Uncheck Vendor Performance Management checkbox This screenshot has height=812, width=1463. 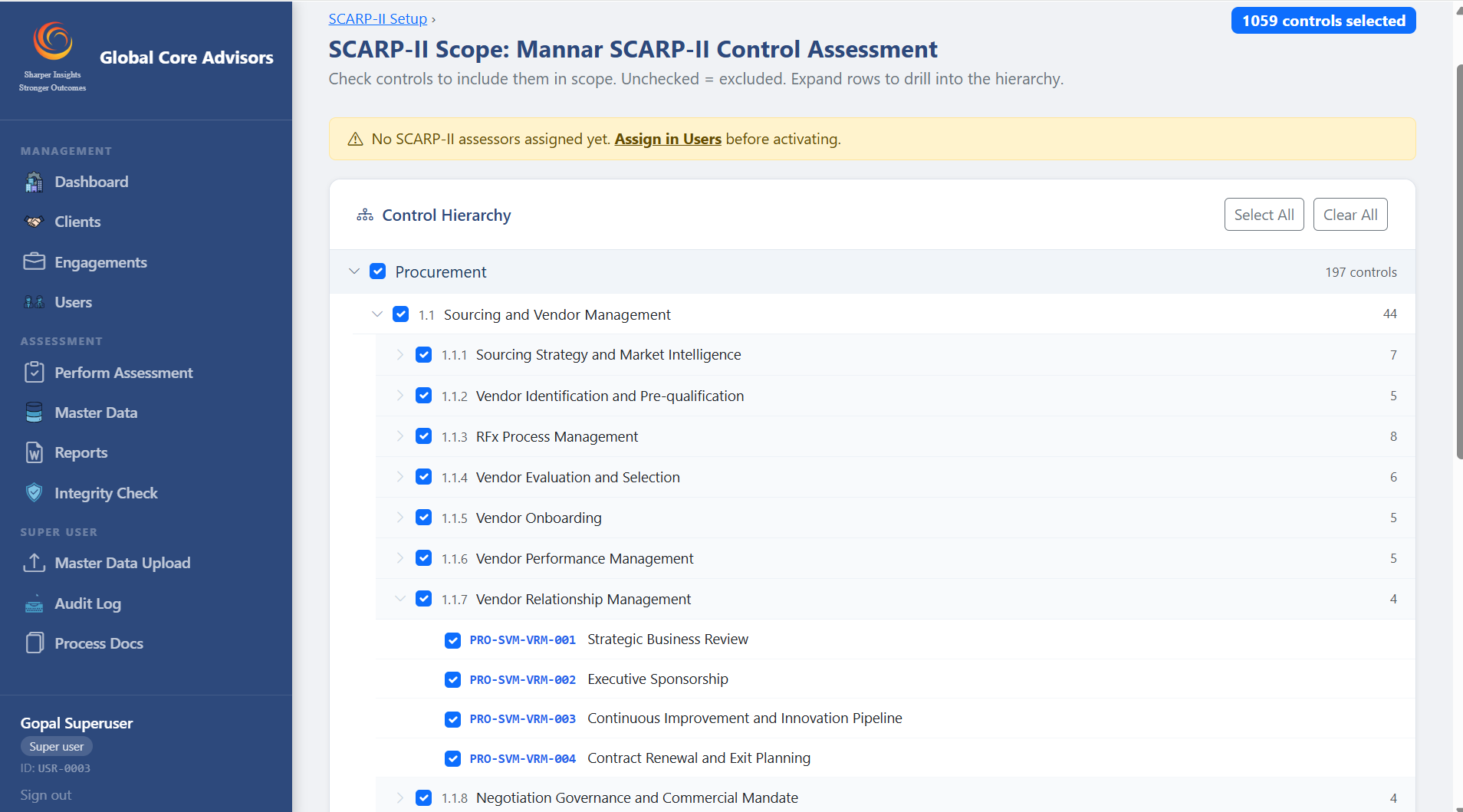pyautogui.click(x=424, y=558)
